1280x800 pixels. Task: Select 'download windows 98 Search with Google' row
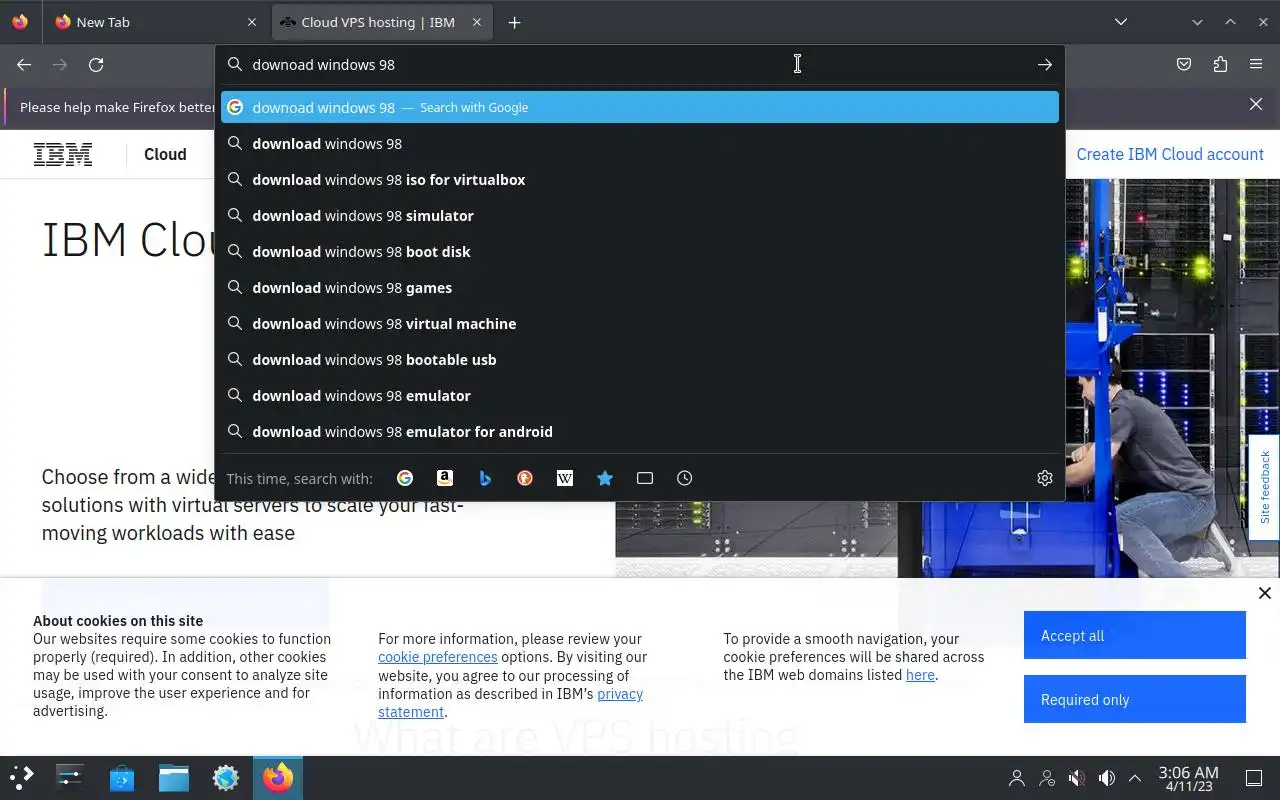click(640, 107)
